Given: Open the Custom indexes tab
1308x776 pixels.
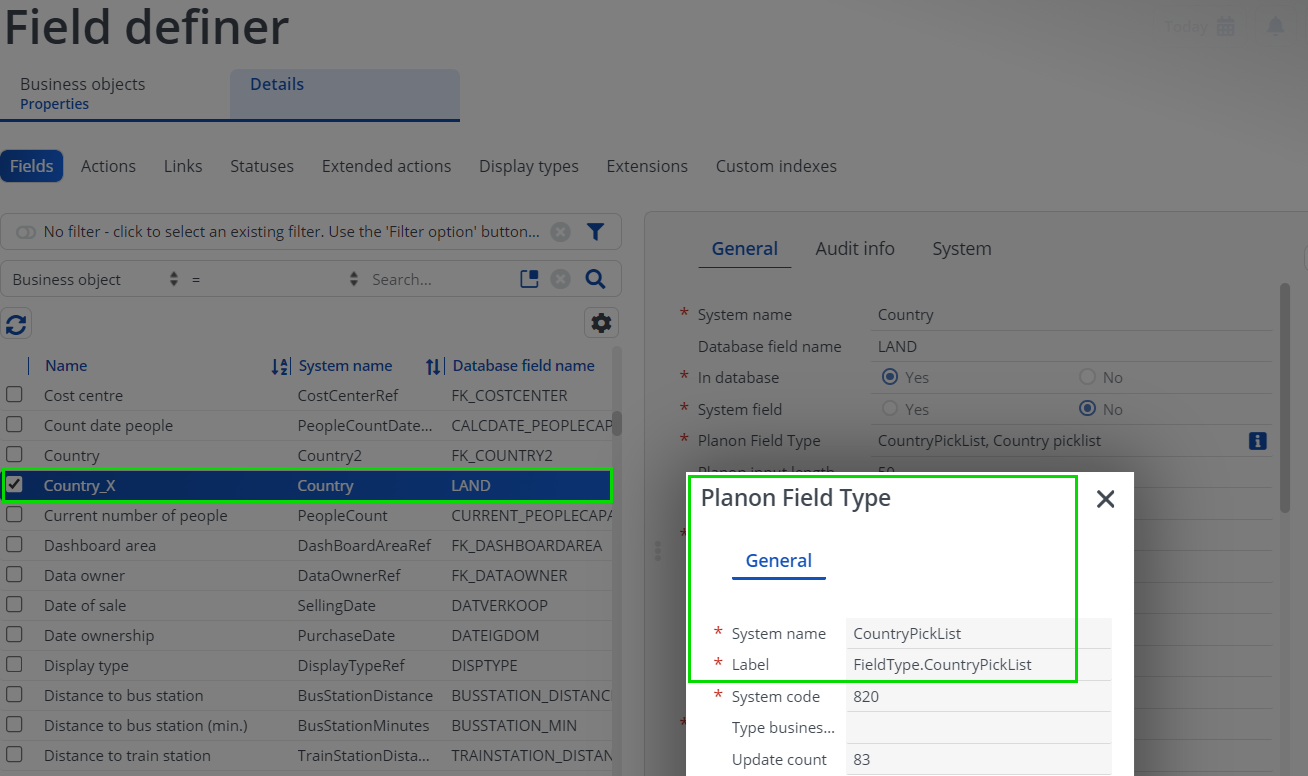Looking at the screenshot, I should click(x=776, y=166).
